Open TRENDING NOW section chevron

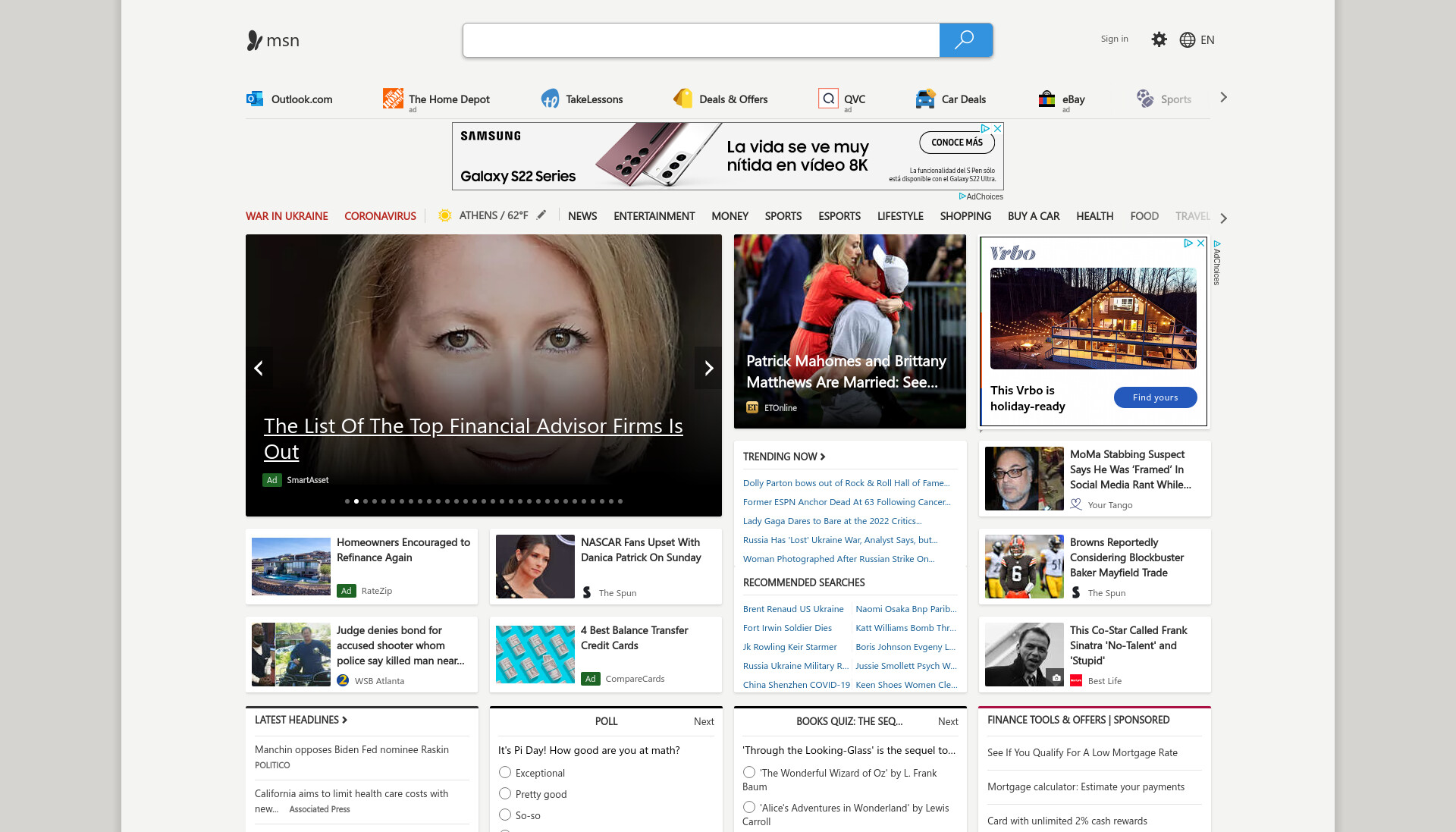pyautogui.click(x=823, y=457)
